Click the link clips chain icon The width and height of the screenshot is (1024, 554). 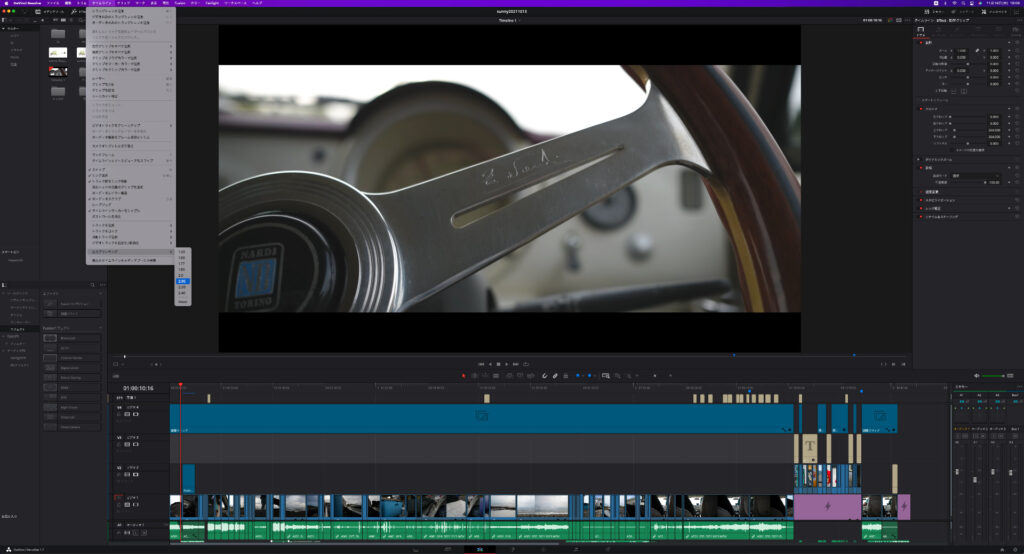(x=555, y=376)
